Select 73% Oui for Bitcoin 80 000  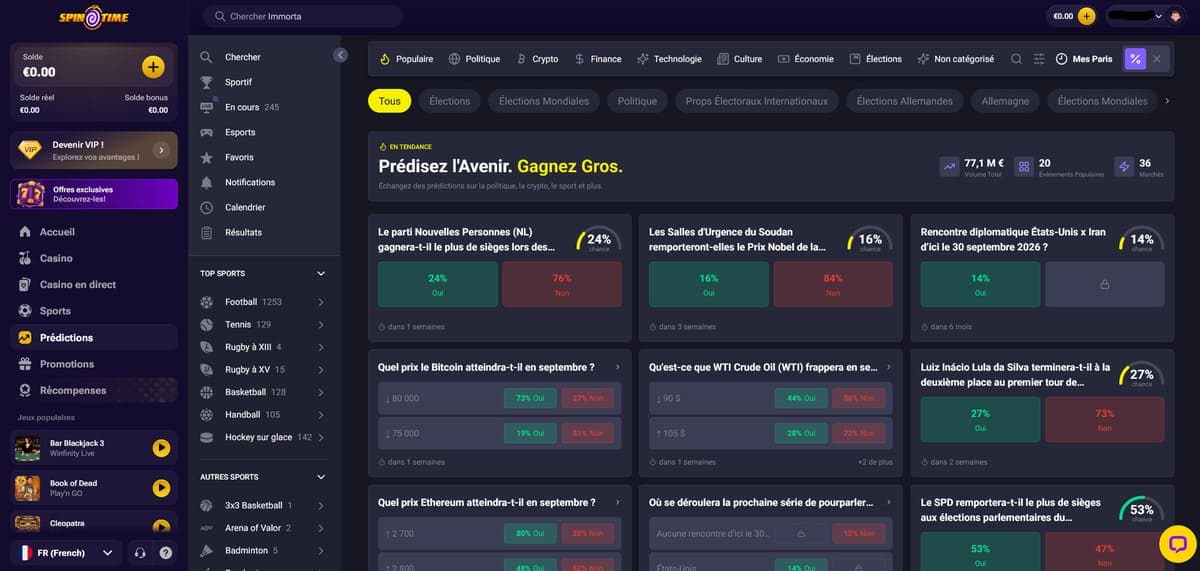[x=530, y=398]
